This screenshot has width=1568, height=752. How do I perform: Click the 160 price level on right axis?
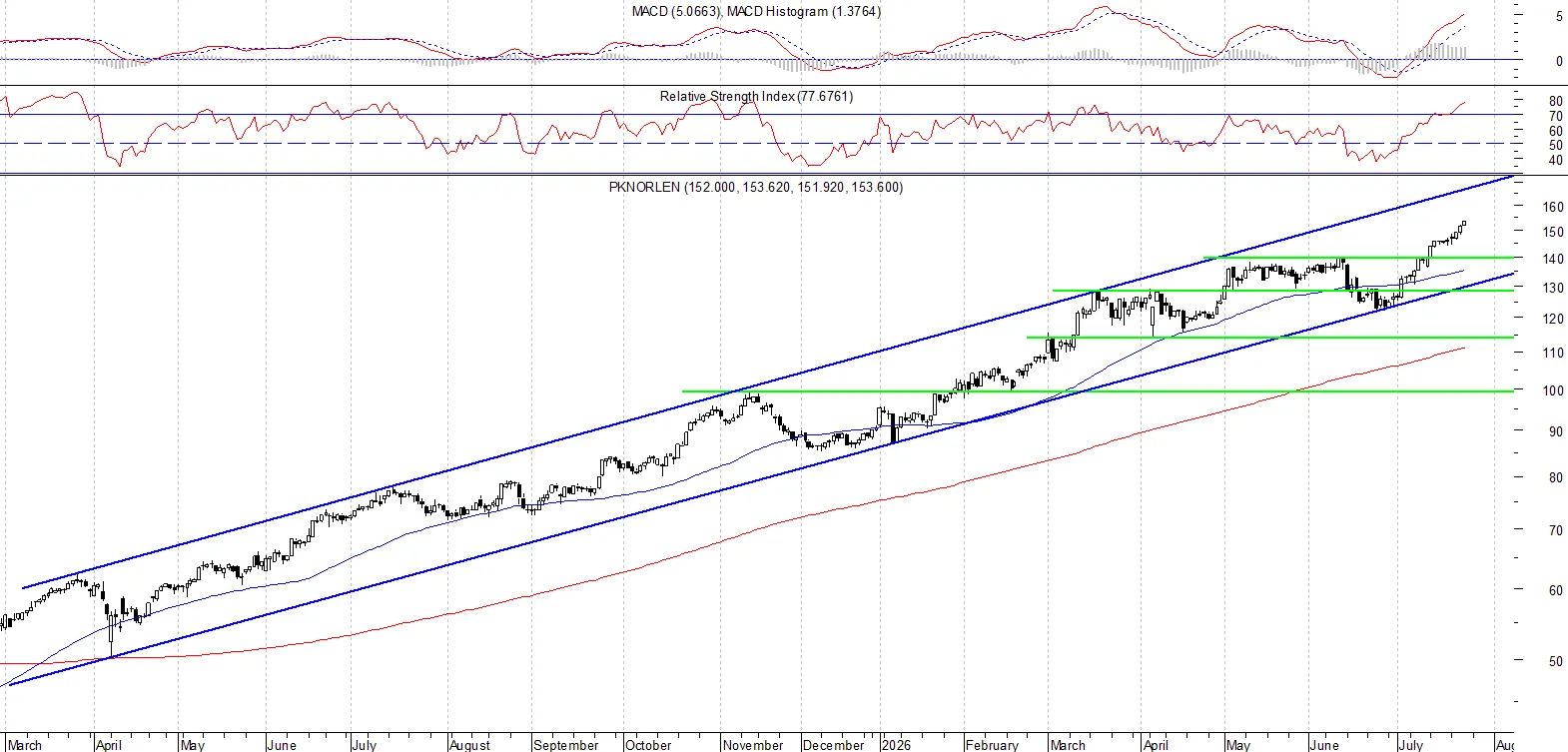click(x=1553, y=208)
